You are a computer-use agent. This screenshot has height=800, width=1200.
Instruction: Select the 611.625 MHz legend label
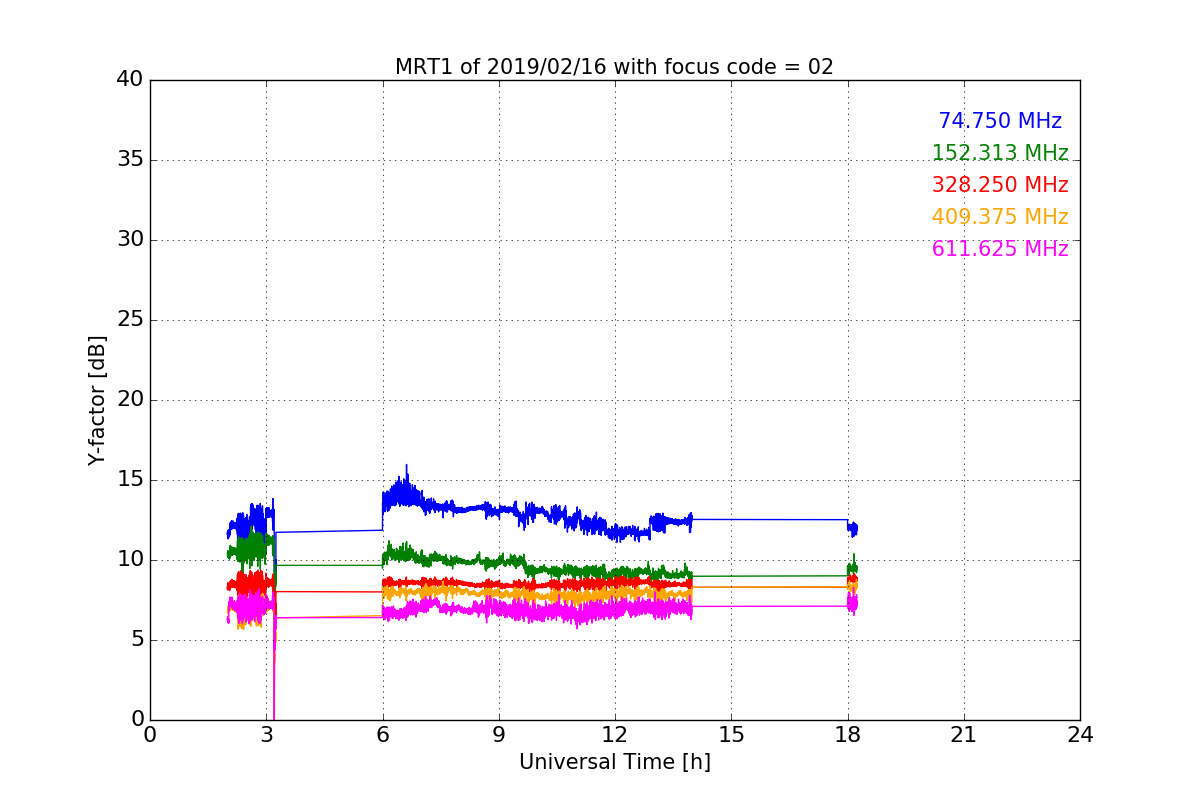click(x=1000, y=249)
